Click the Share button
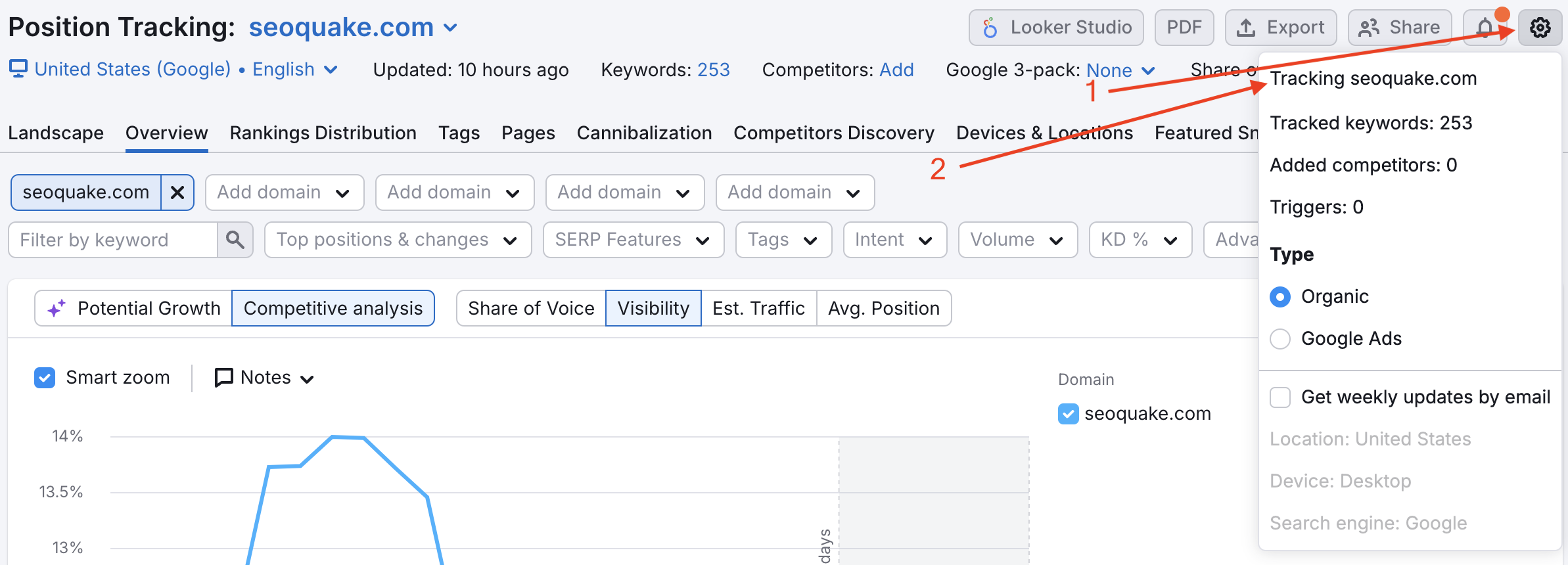The image size is (1568, 565). coord(1400,28)
